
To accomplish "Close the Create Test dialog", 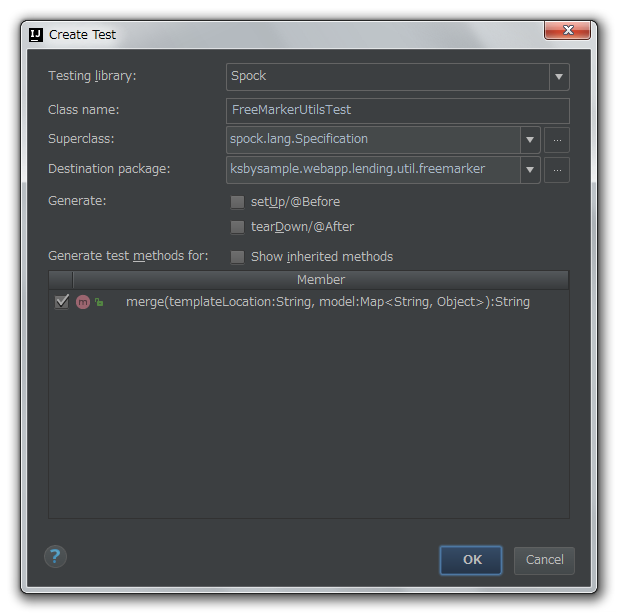I will 568,30.
